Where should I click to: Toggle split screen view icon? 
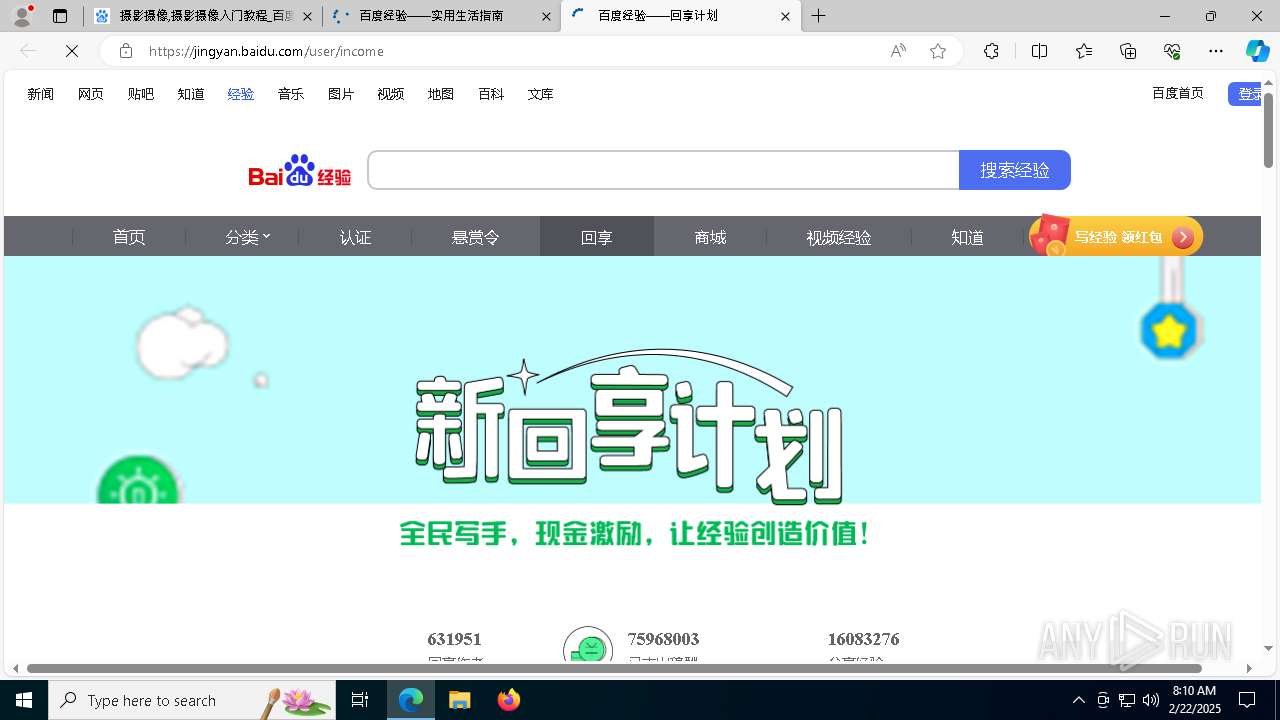pos(1039,51)
